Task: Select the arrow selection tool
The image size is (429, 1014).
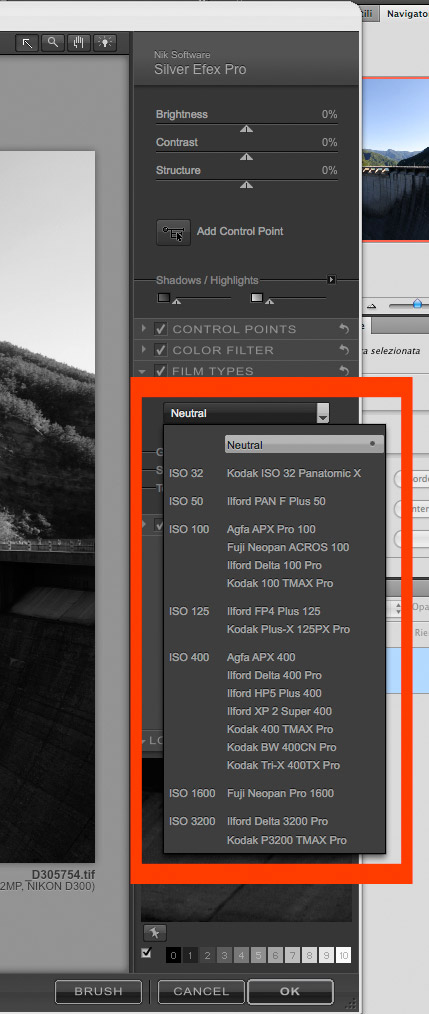Action: 27,43
